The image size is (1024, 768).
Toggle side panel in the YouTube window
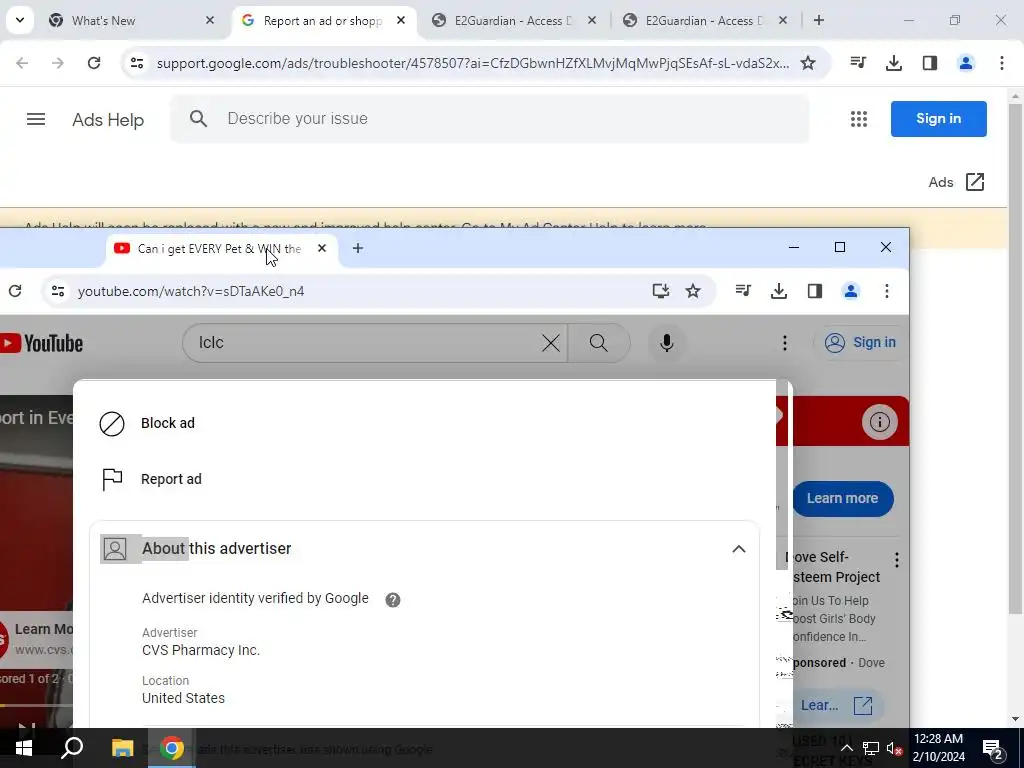point(814,291)
